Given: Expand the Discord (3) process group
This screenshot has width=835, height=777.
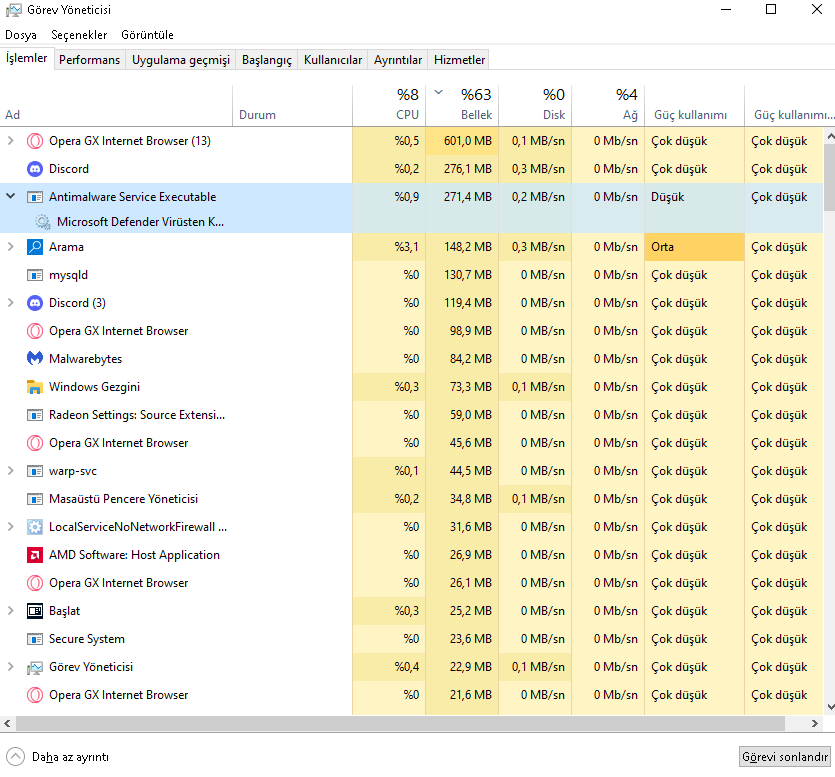Looking at the screenshot, I should point(11,303).
